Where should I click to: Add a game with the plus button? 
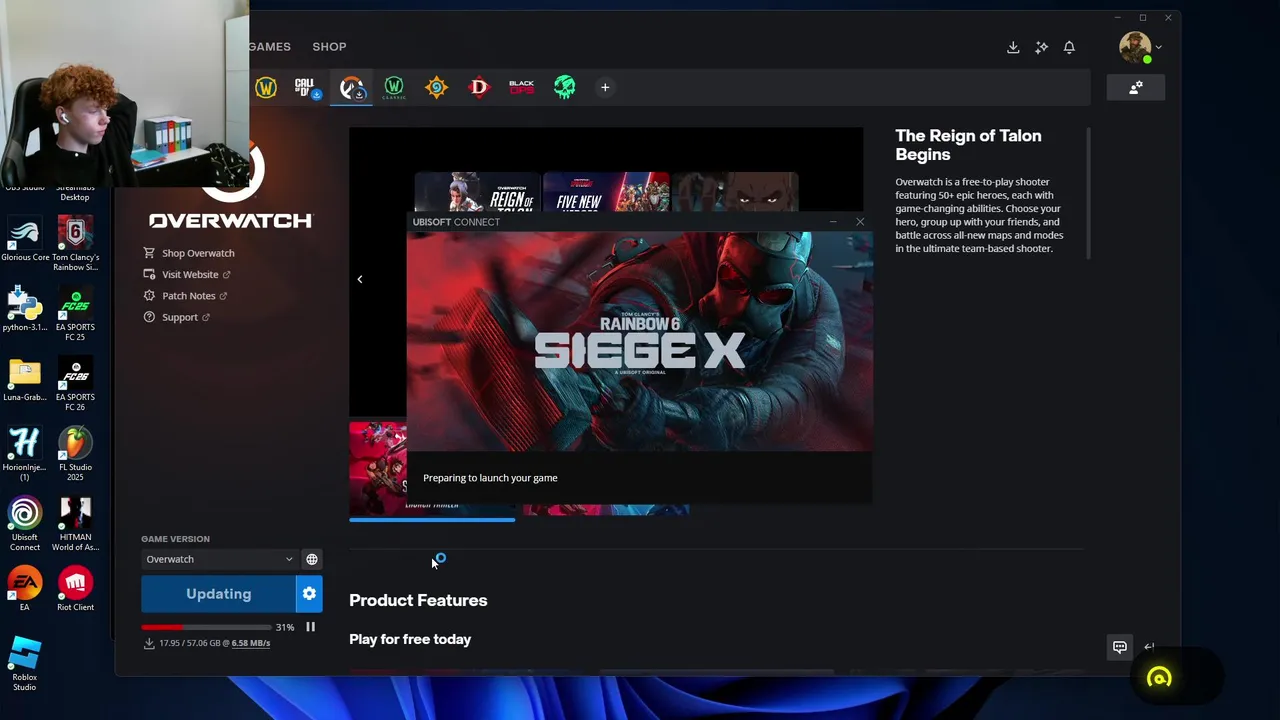point(605,88)
